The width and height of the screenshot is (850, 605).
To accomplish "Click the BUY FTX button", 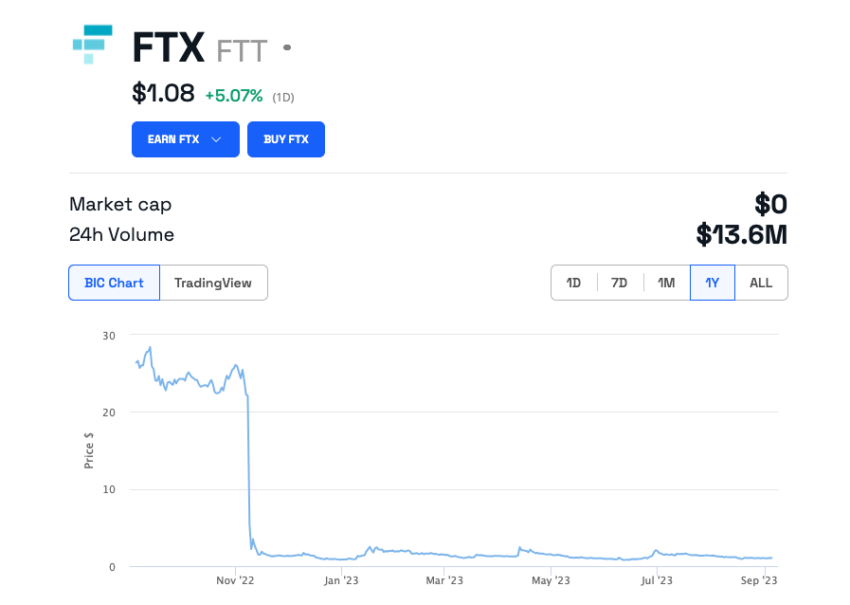I will tap(286, 139).
